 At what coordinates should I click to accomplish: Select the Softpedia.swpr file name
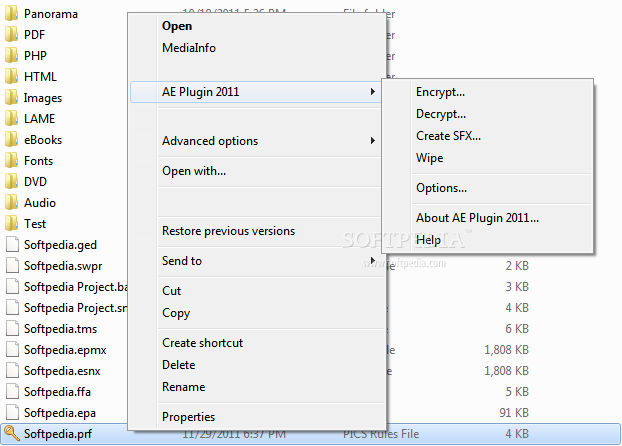pyautogui.click(x=63, y=266)
